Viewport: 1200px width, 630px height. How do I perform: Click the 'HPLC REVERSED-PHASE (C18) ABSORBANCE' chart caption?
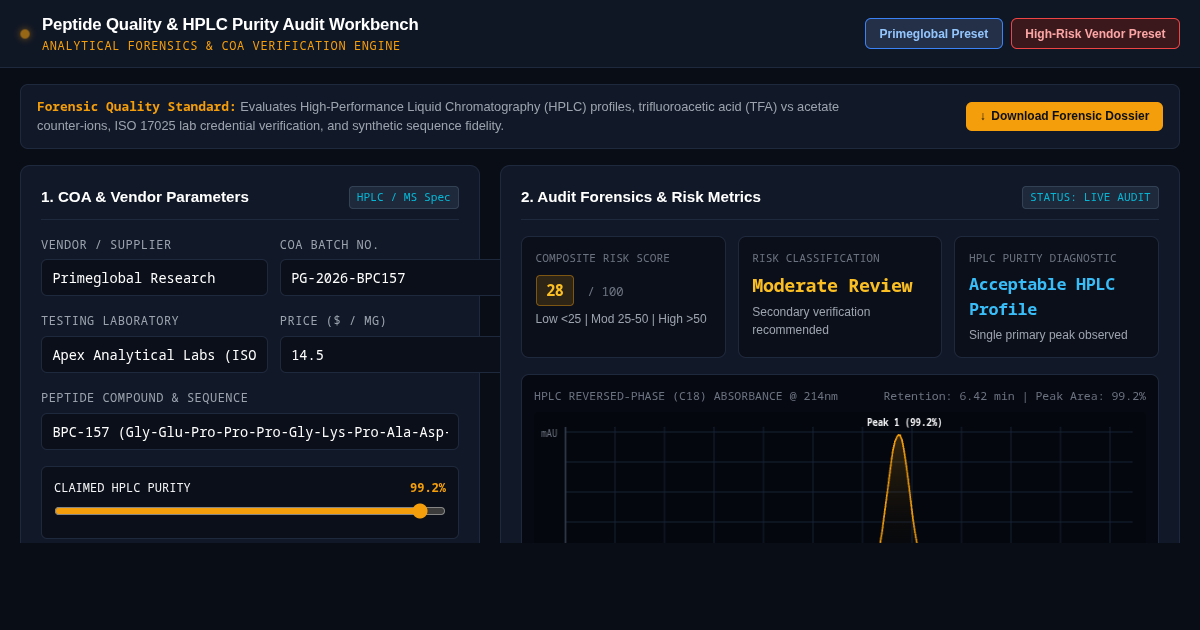[x=686, y=397]
